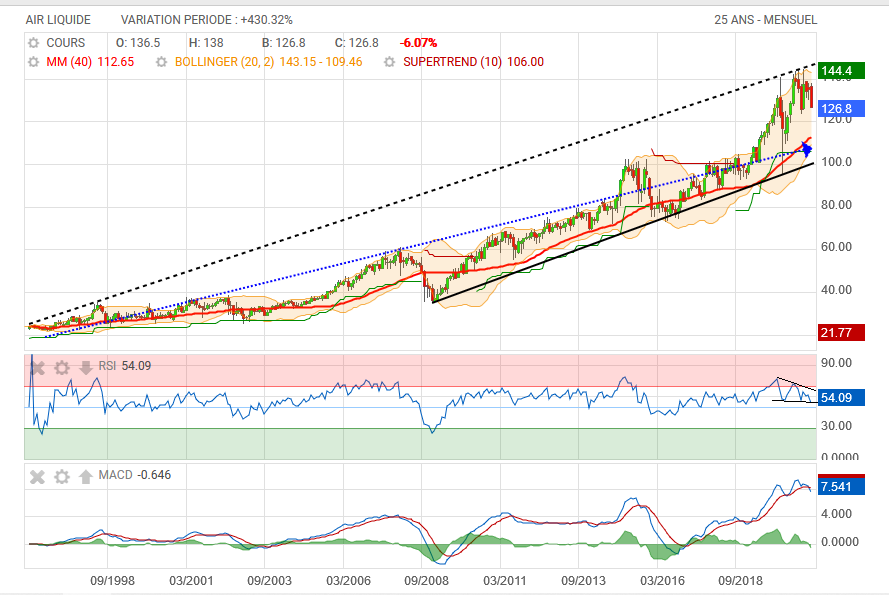
Task: Click the blue 126.8 price tag
Action: [x=841, y=109]
